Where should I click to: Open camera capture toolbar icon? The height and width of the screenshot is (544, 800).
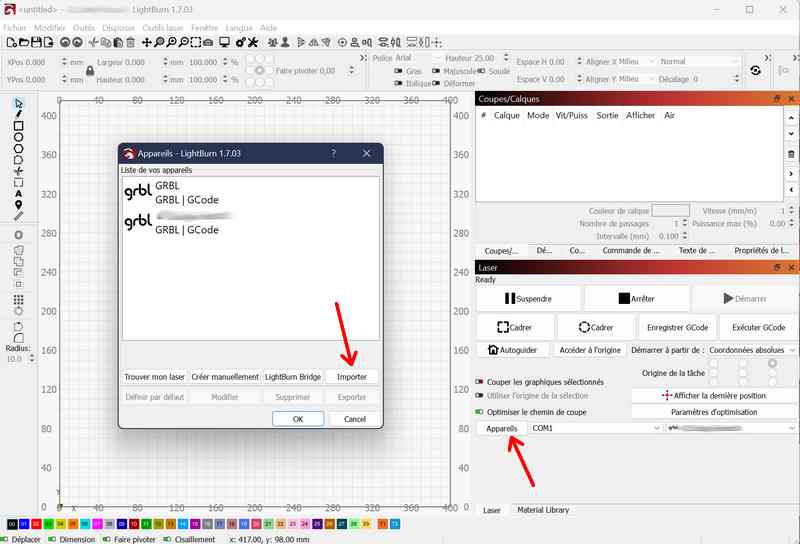point(208,42)
